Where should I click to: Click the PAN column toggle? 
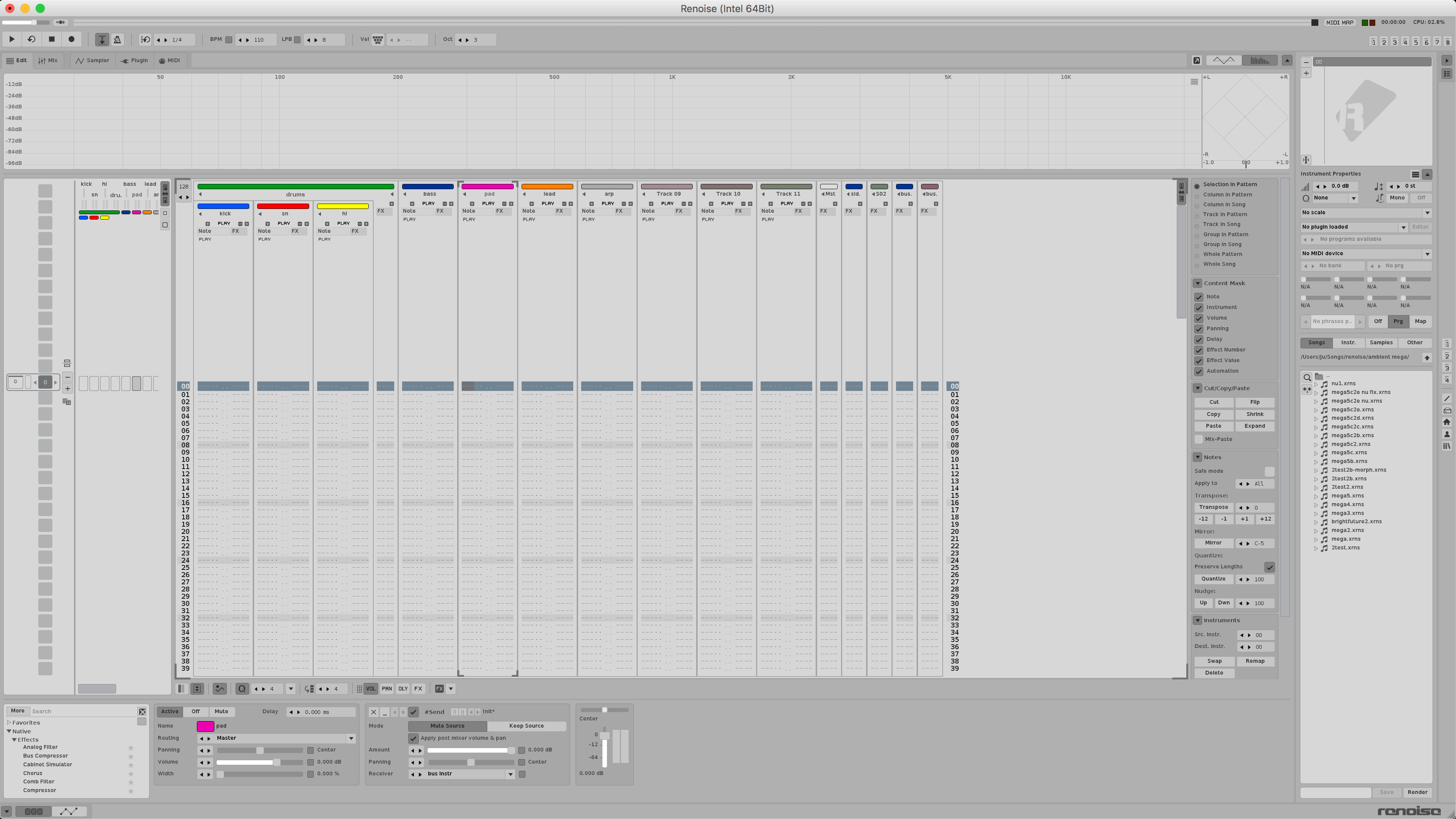tap(387, 689)
